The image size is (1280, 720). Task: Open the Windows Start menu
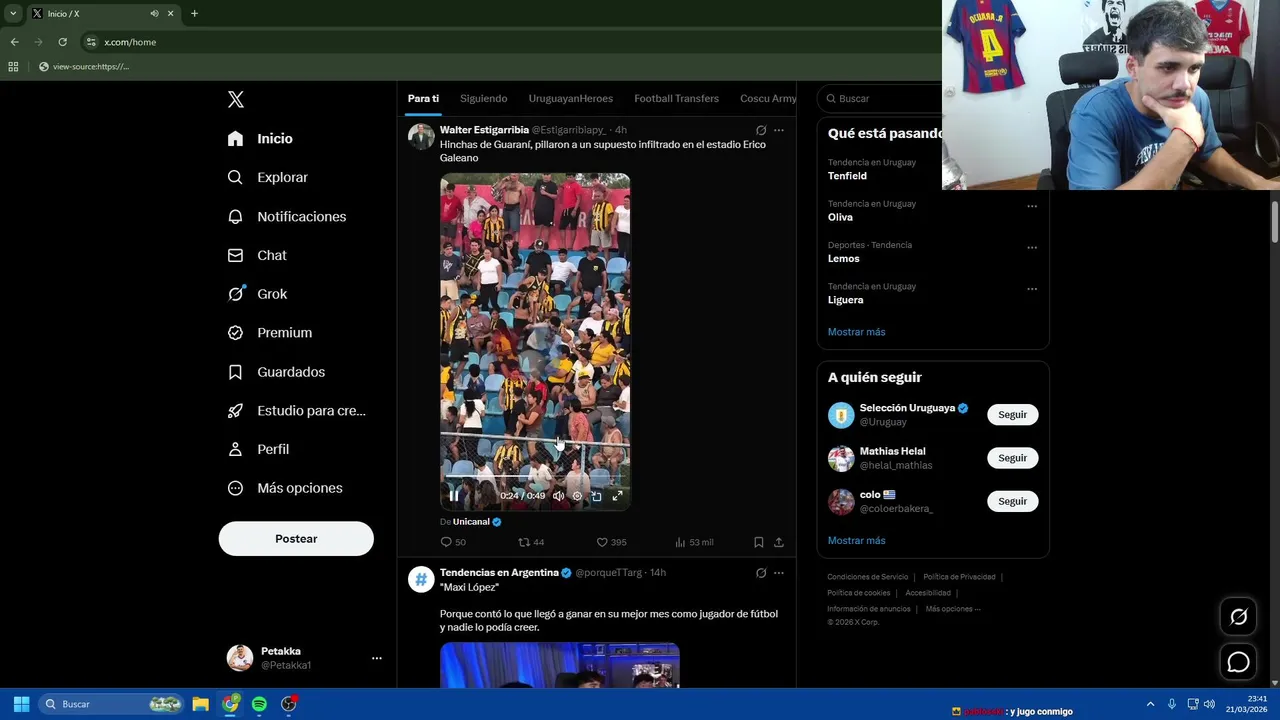(21, 704)
